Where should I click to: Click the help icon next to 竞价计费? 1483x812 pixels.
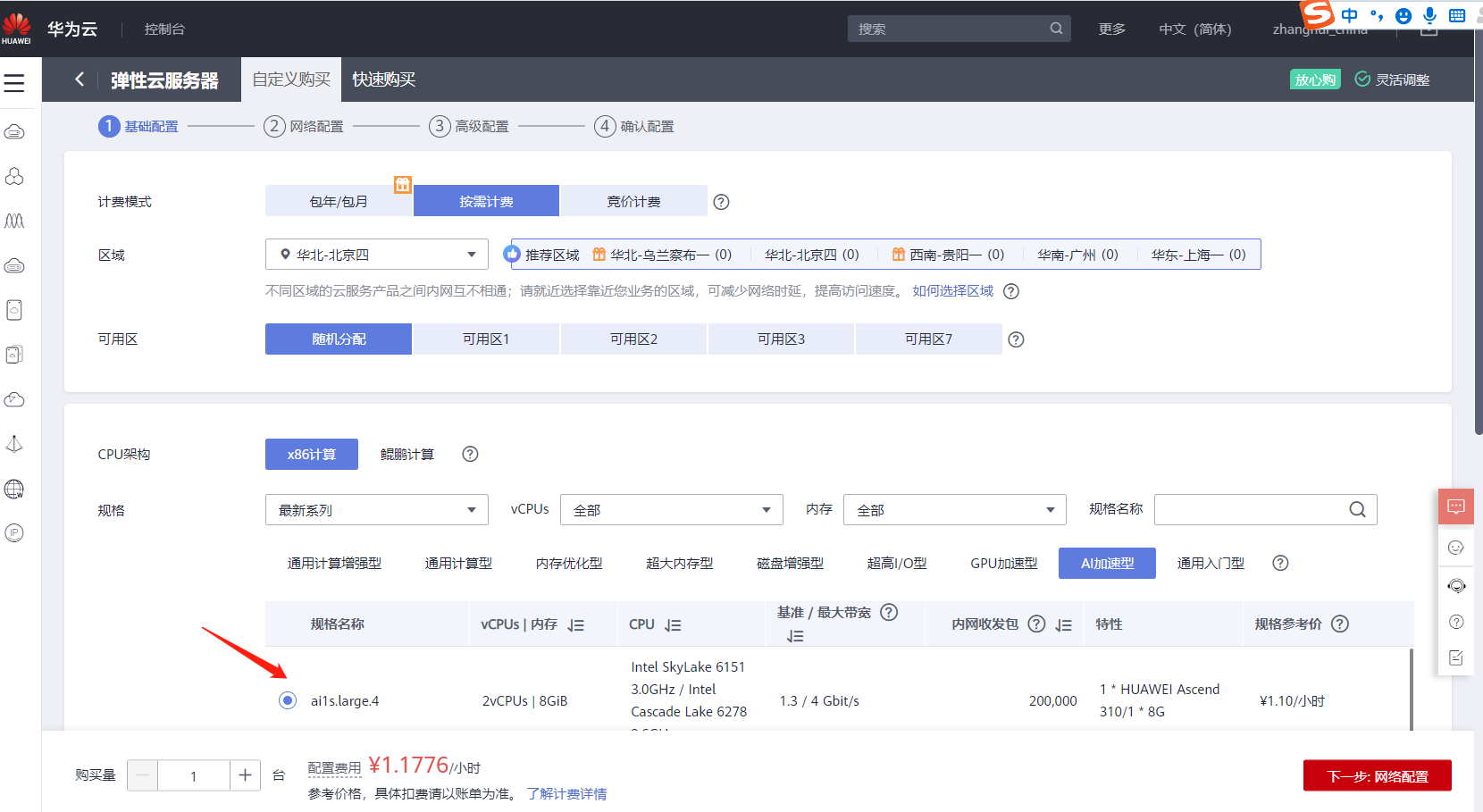pos(721,202)
